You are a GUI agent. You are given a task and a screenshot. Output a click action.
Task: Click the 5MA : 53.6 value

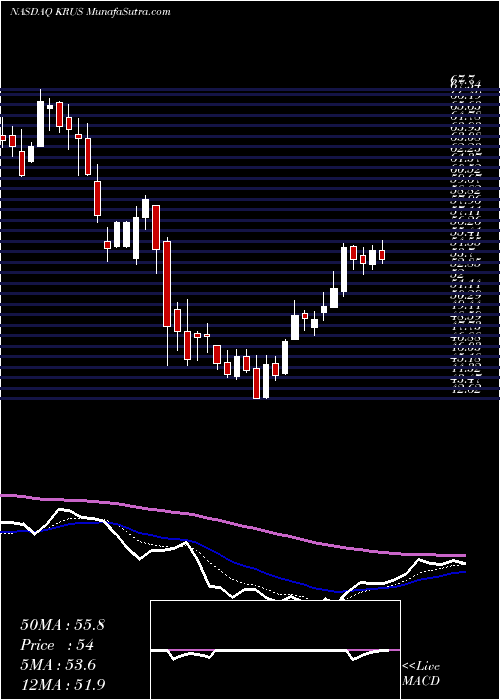tap(59, 664)
